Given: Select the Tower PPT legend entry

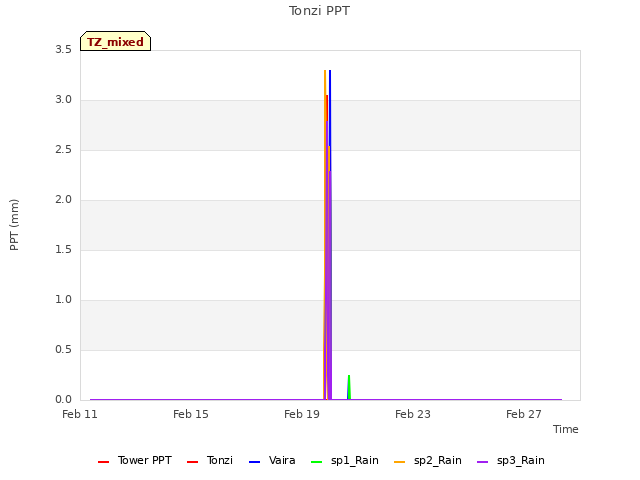Looking at the screenshot, I should click(135, 460).
